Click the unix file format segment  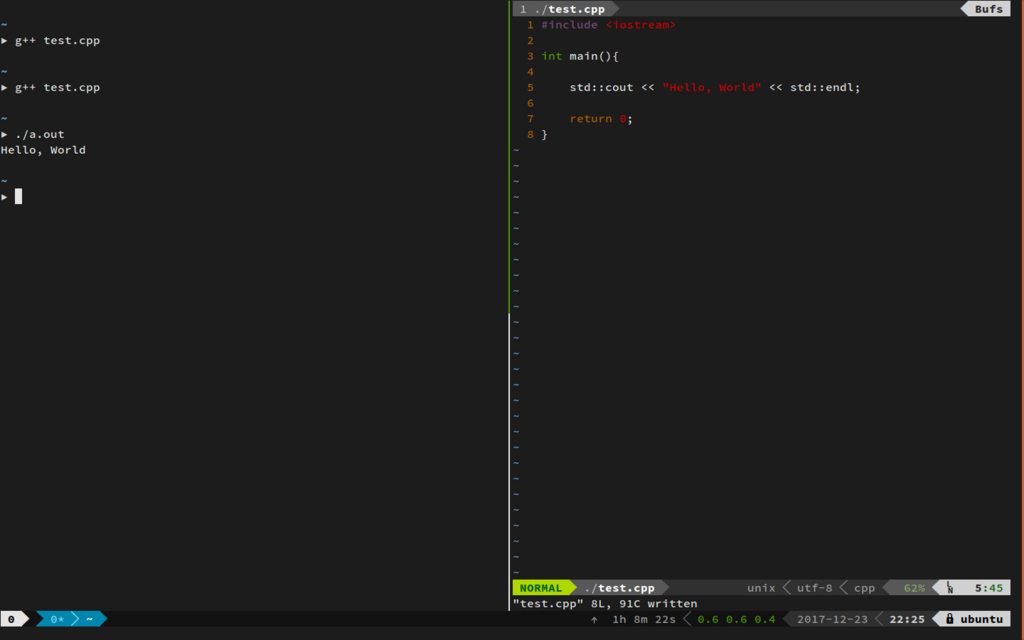(x=761, y=588)
